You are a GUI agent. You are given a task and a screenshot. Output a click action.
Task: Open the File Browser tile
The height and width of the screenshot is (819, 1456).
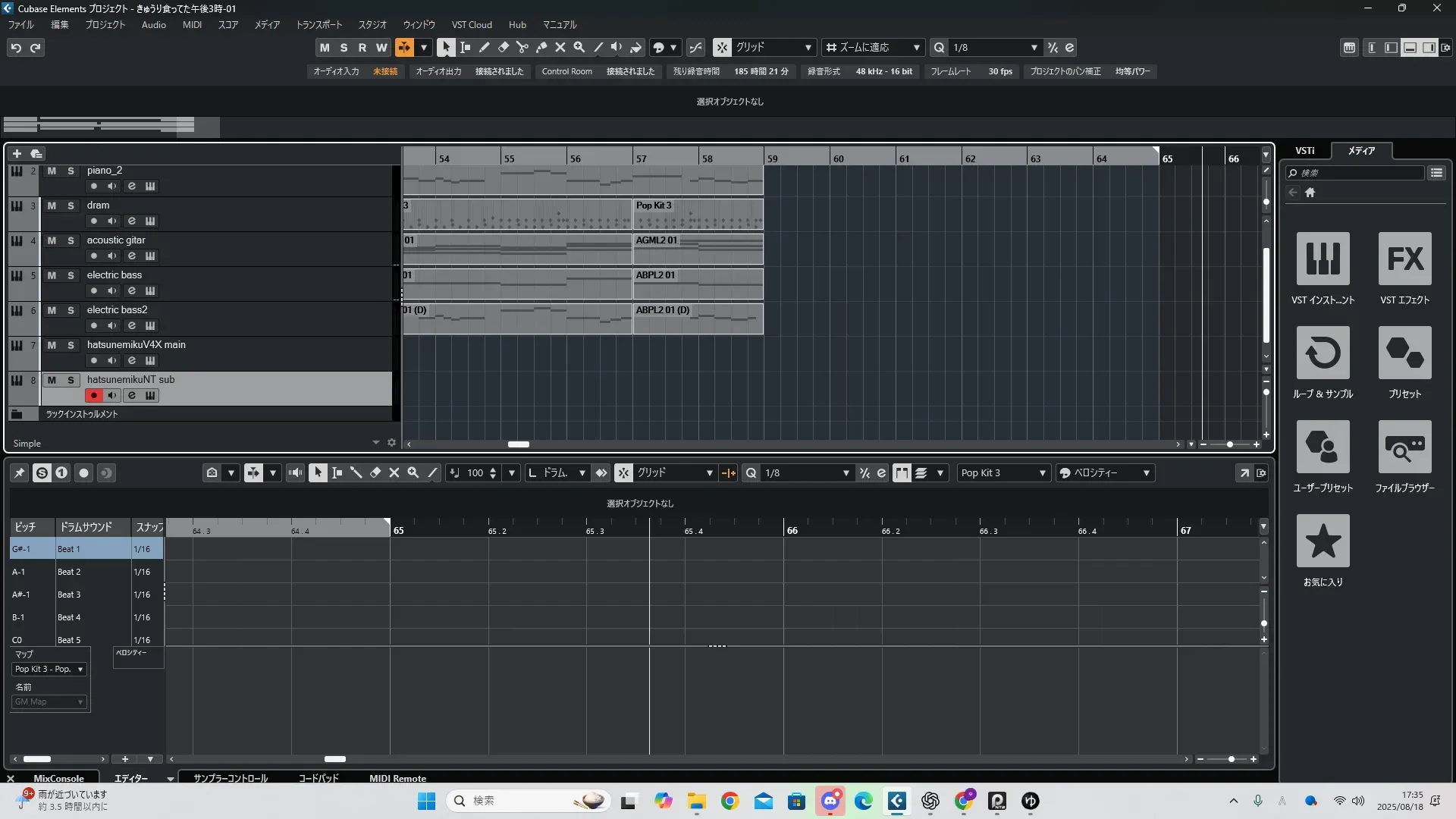point(1404,447)
